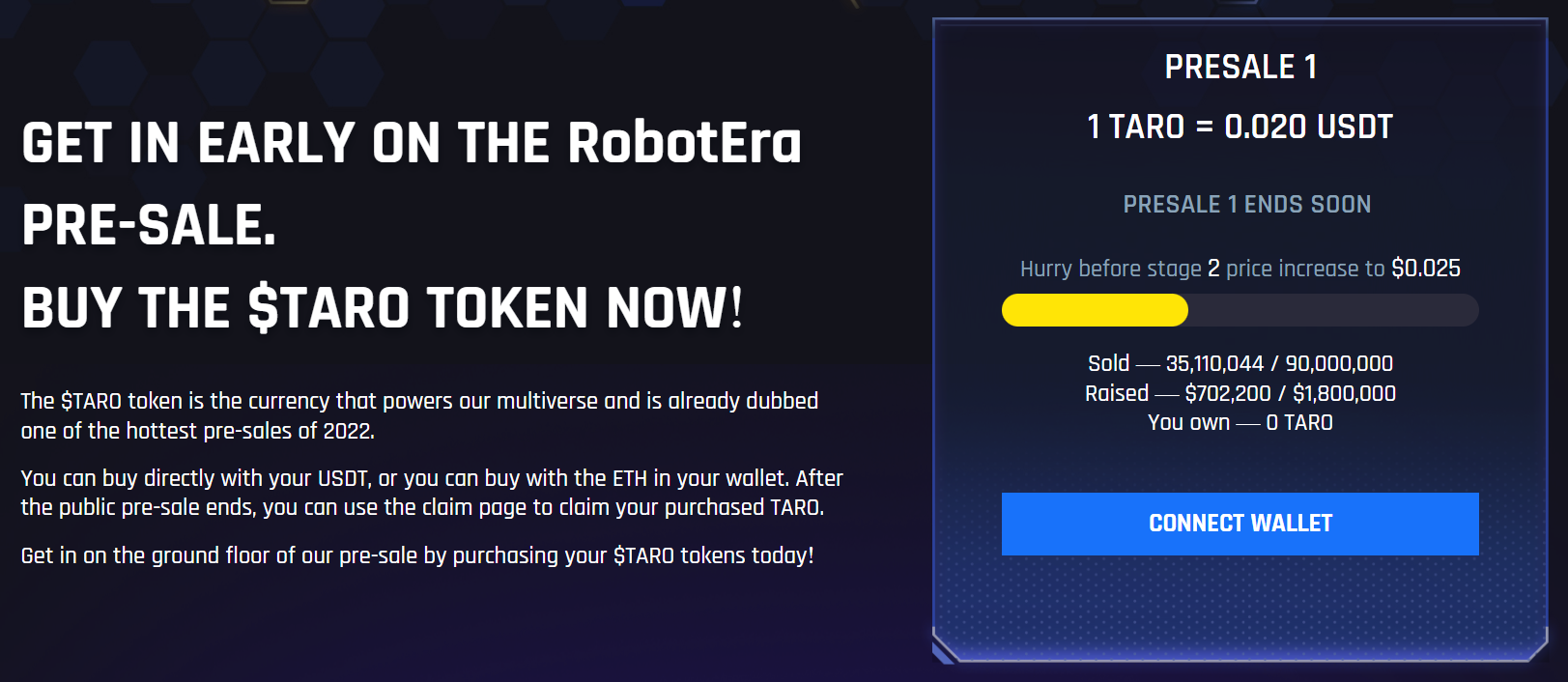Viewport: 1568px width, 682px height.
Task: Click the paragraph about hottest pre-sales of 2022
Action: click(419, 415)
